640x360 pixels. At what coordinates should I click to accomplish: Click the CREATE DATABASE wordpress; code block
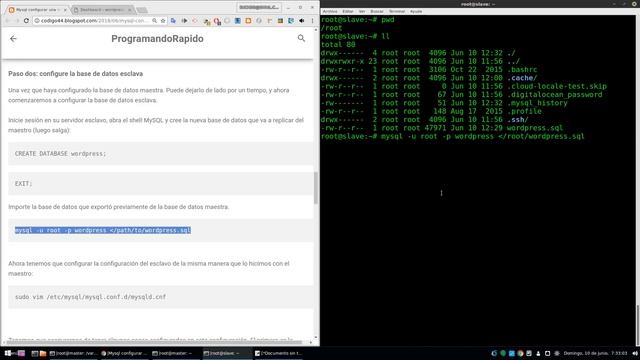[x=161, y=153]
